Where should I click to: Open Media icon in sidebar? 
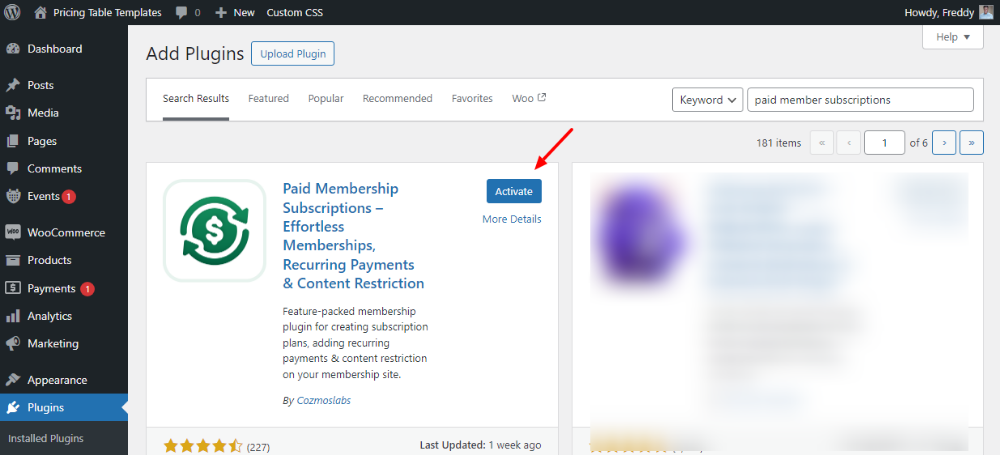point(13,113)
